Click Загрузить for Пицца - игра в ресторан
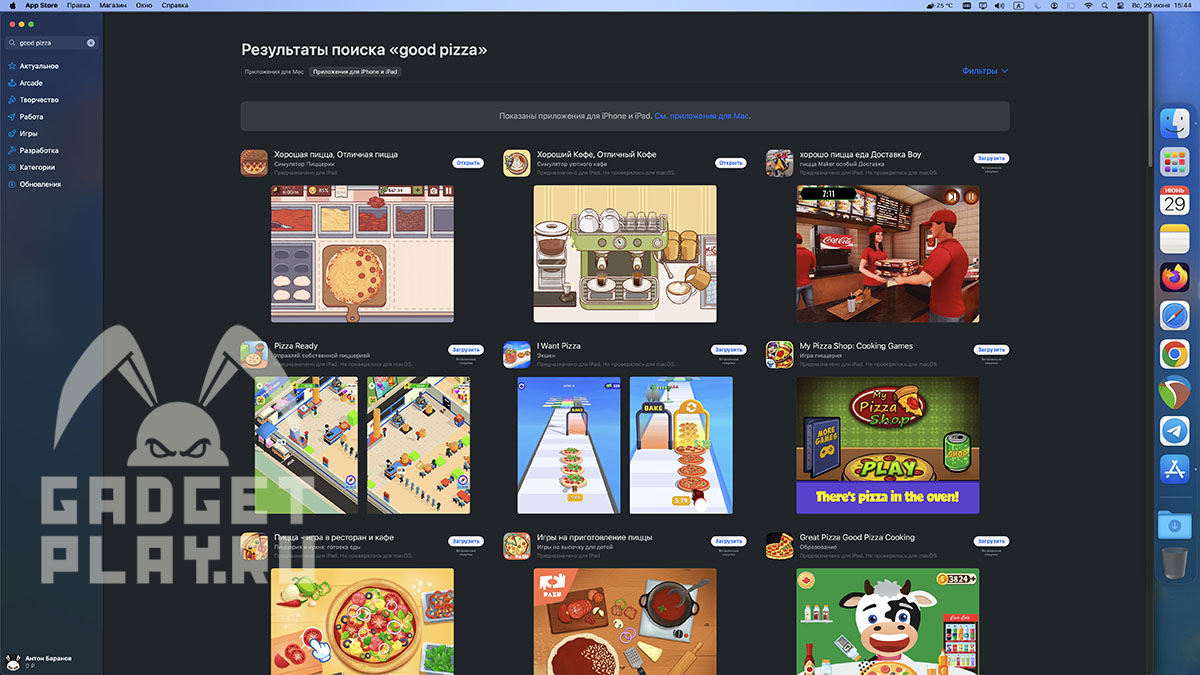 (466, 541)
